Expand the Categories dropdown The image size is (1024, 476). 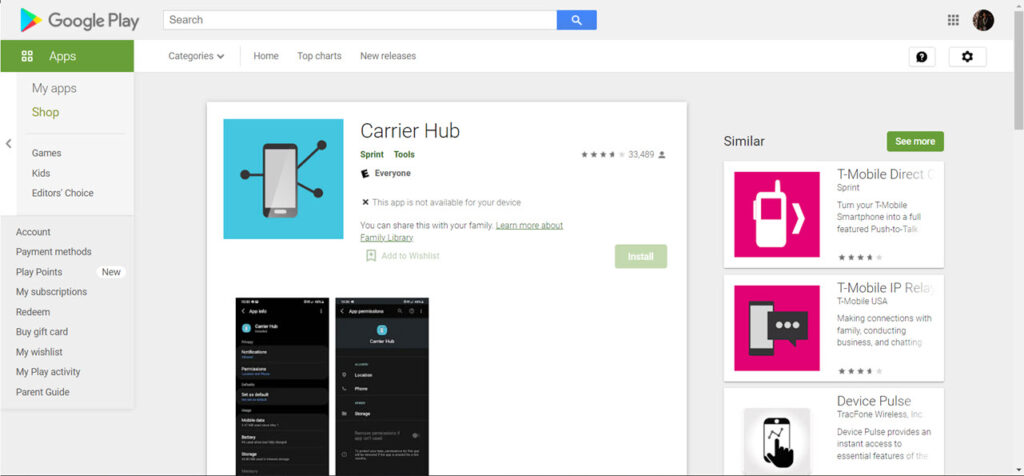pyautogui.click(x=196, y=56)
